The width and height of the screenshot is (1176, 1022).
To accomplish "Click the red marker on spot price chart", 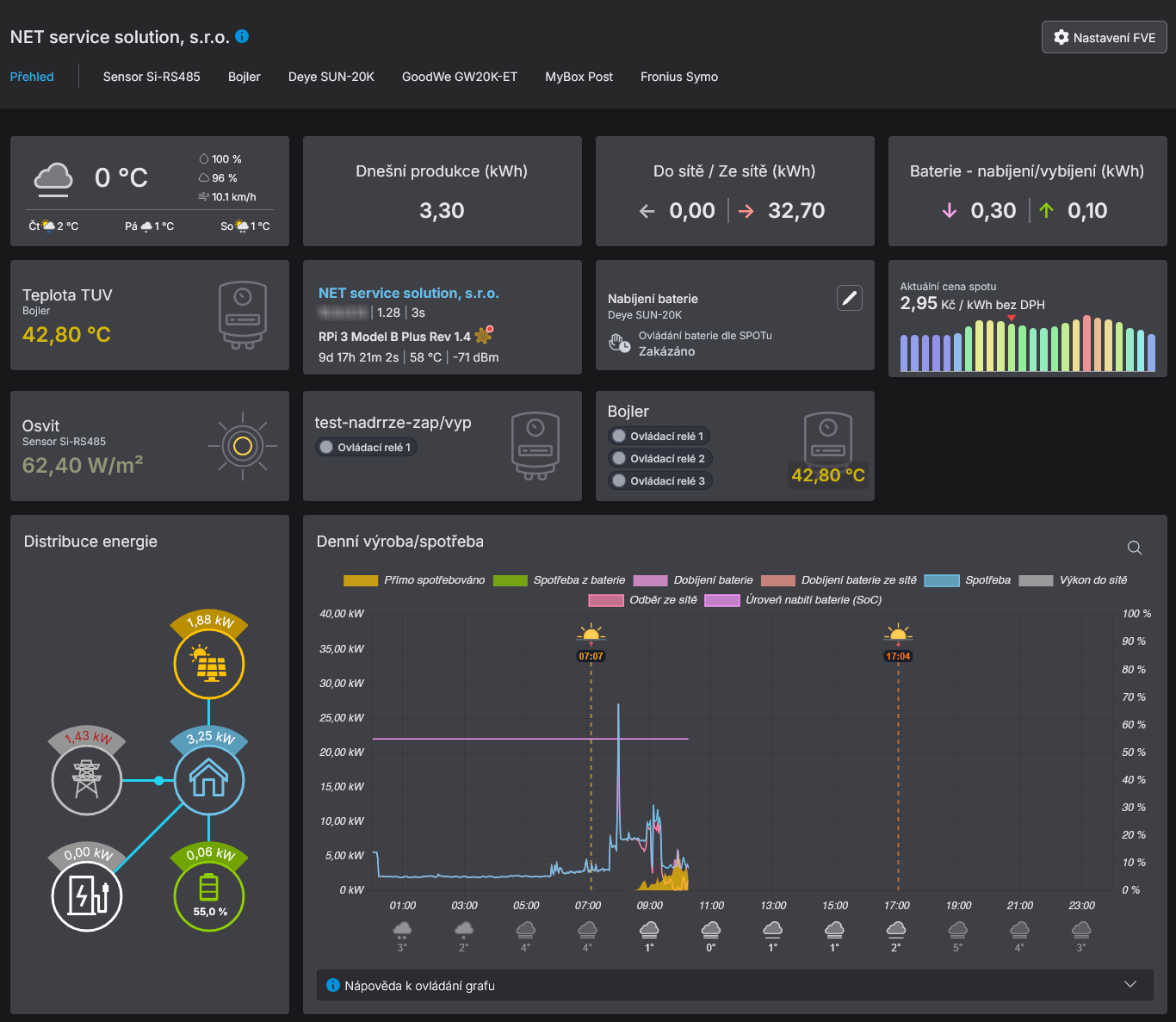I will 1012,319.
